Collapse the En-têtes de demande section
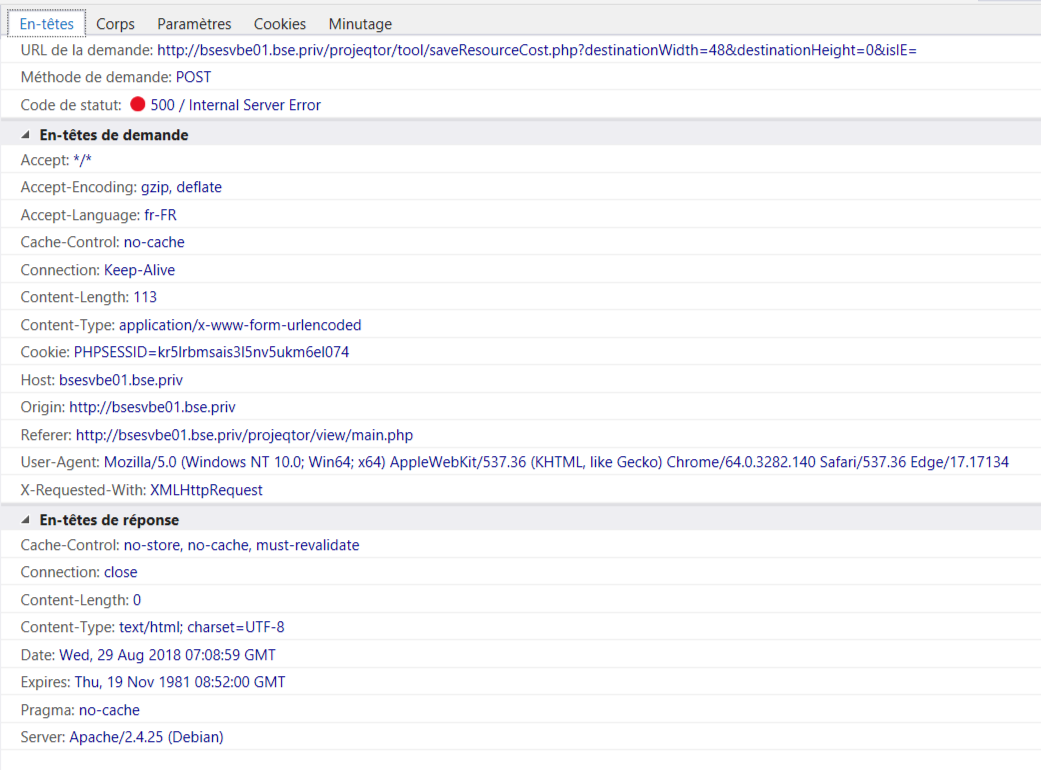1041x770 pixels. coord(26,135)
